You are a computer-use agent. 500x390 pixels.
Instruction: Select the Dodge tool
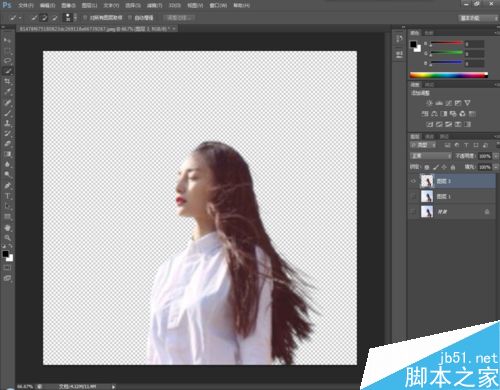(7, 174)
